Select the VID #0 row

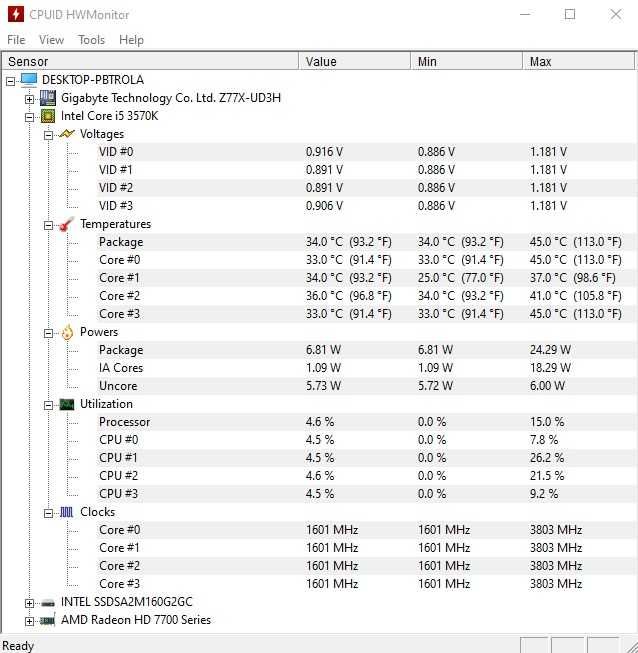[x=366, y=152]
